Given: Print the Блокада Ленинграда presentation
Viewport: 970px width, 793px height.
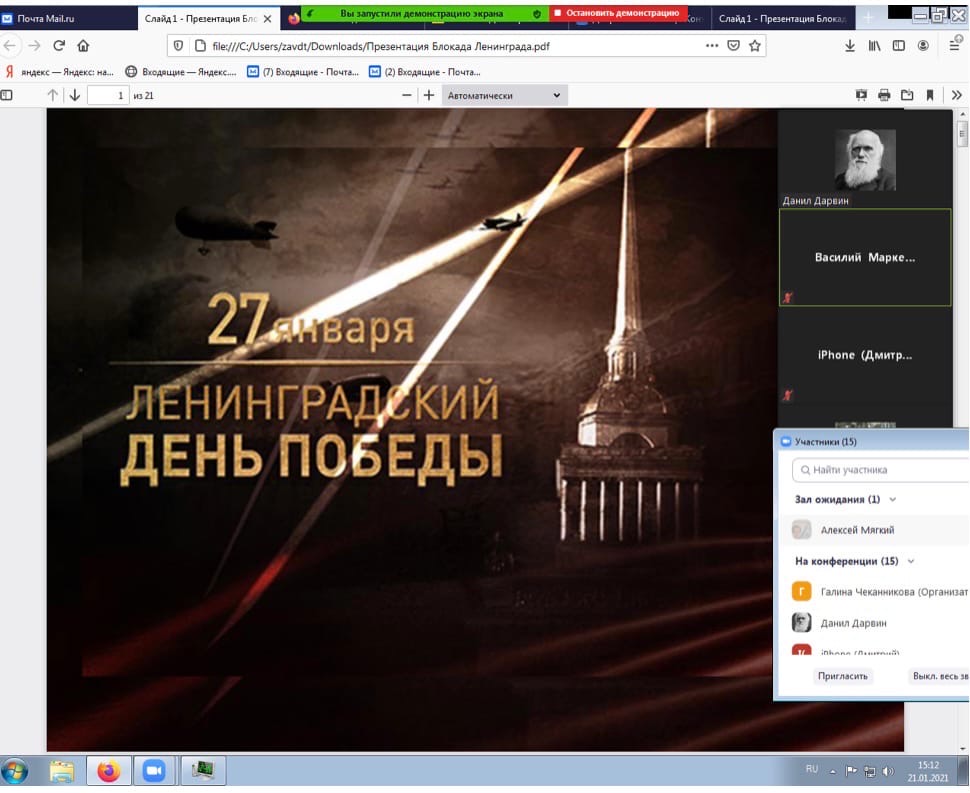Looking at the screenshot, I should 882,94.
